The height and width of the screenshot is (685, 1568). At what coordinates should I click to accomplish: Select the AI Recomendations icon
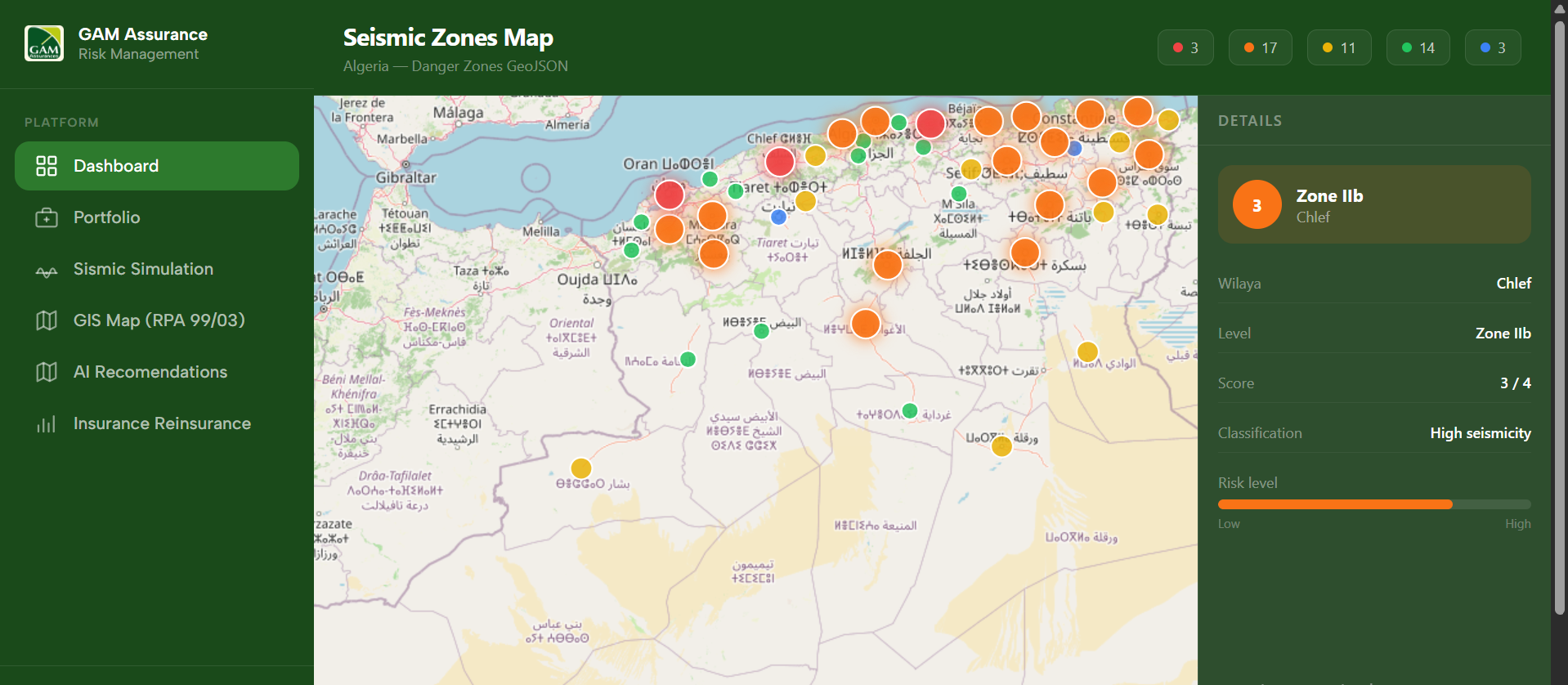click(47, 372)
